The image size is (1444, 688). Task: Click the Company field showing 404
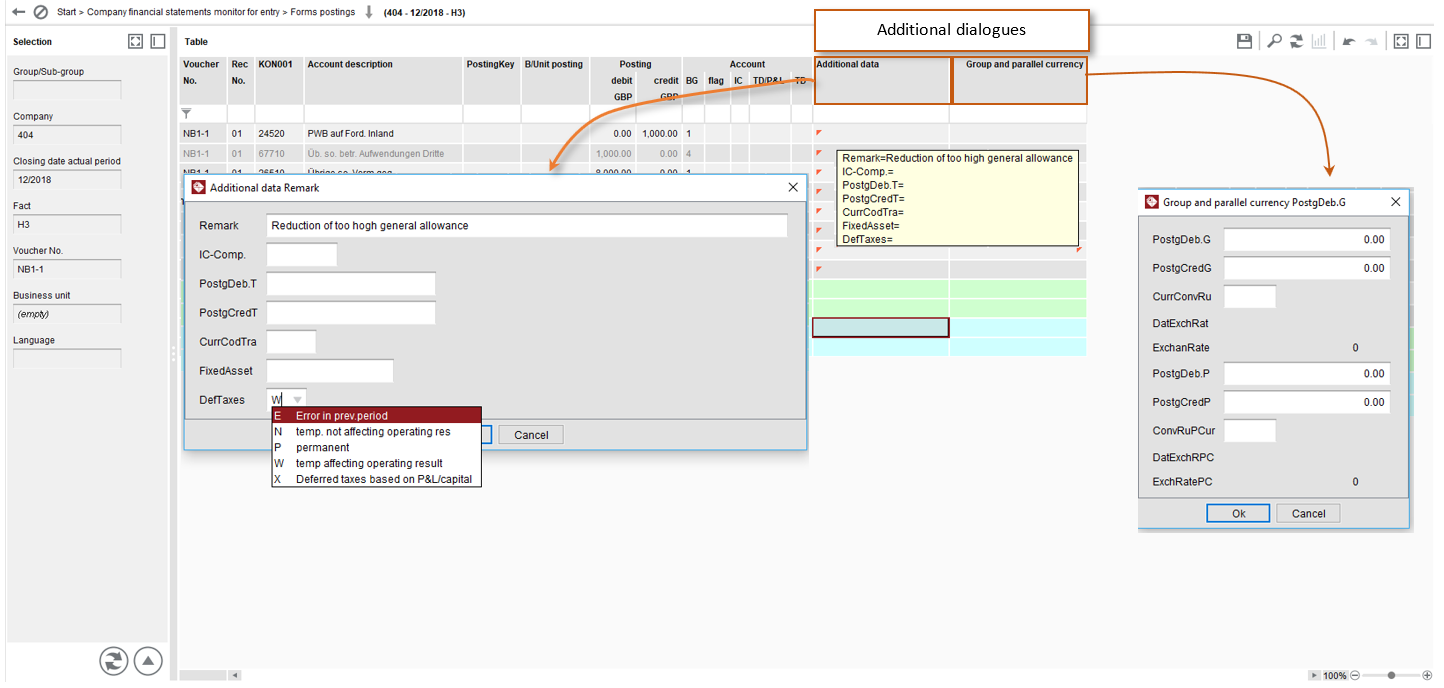pos(67,135)
